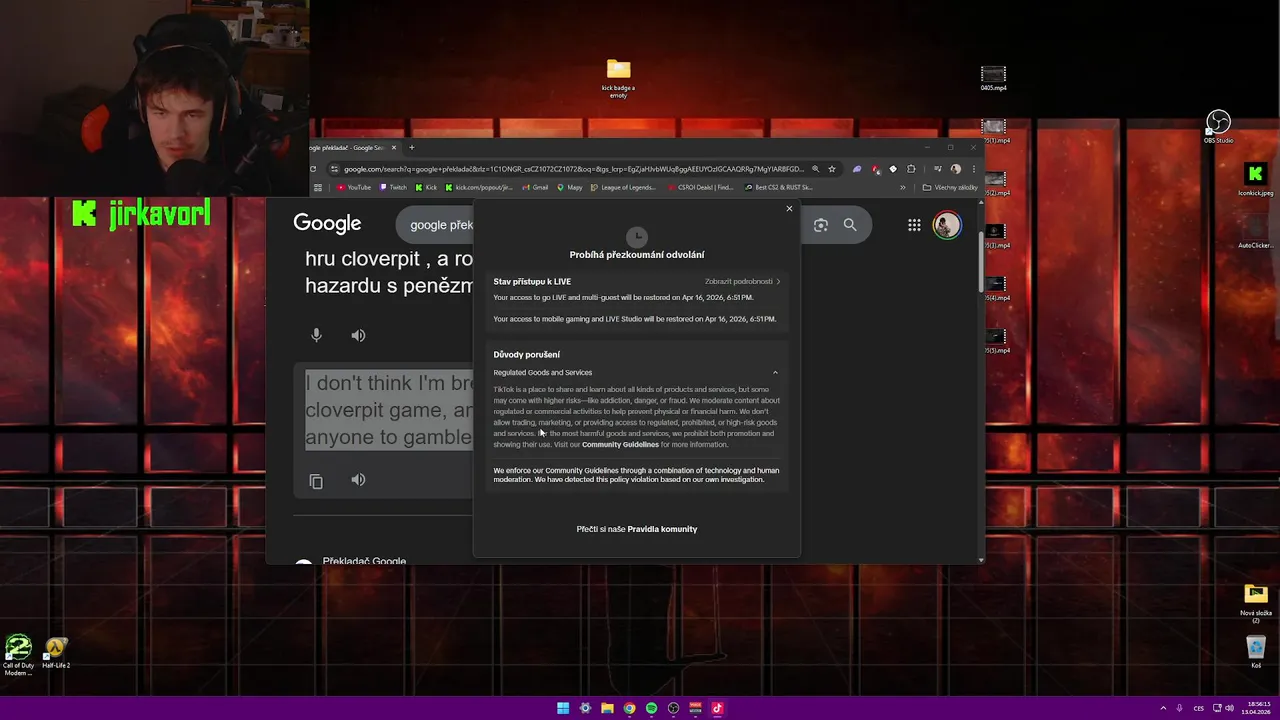Click the microphone icon in the system tray
Screen dimensions: 1280x720
click(x=1179, y=708)
